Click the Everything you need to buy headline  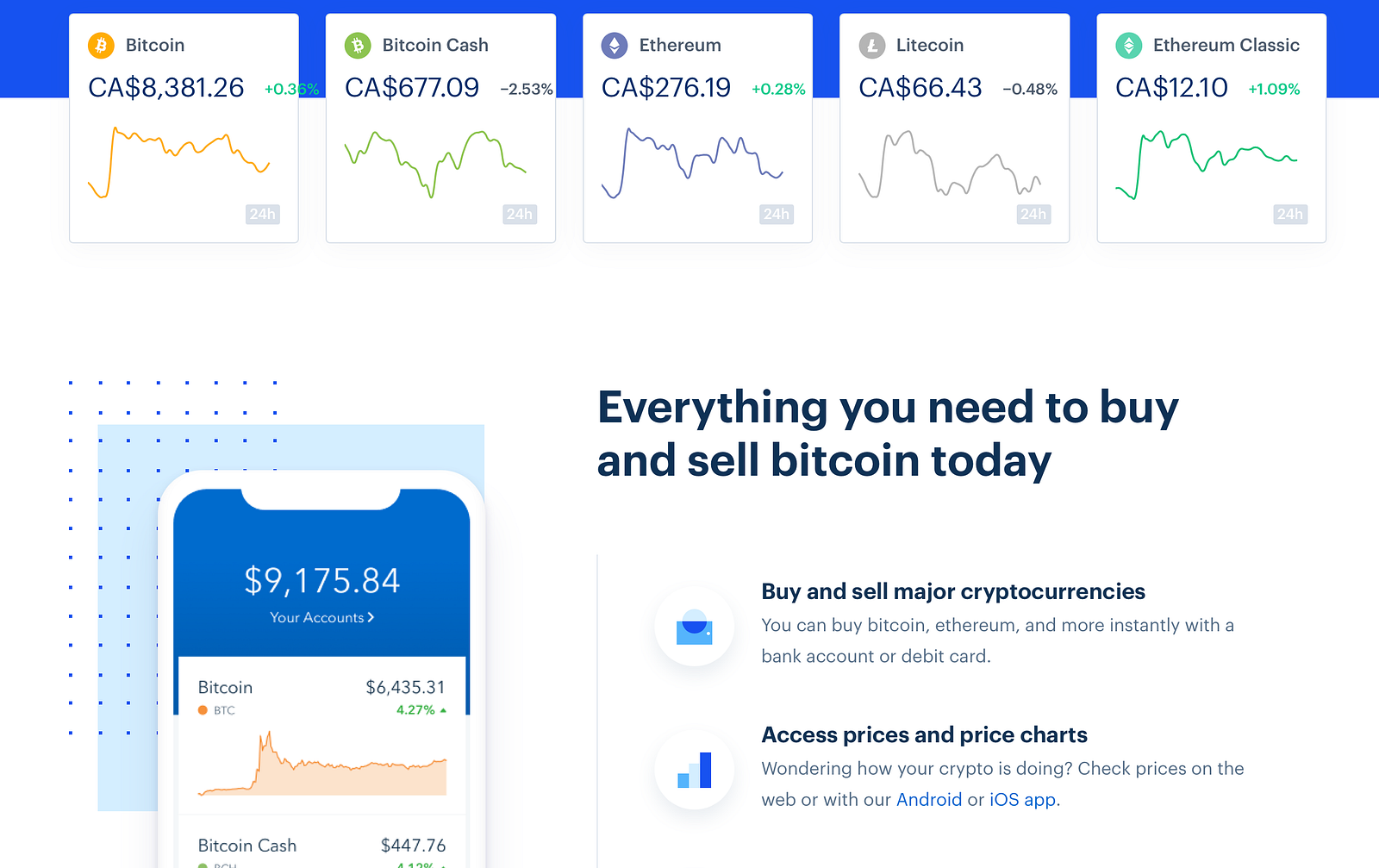(888, 434)
